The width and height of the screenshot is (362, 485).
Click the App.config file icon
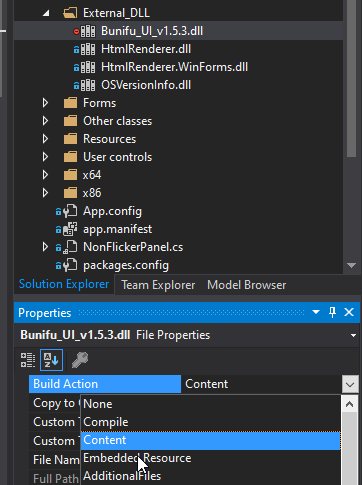point(70,211)
